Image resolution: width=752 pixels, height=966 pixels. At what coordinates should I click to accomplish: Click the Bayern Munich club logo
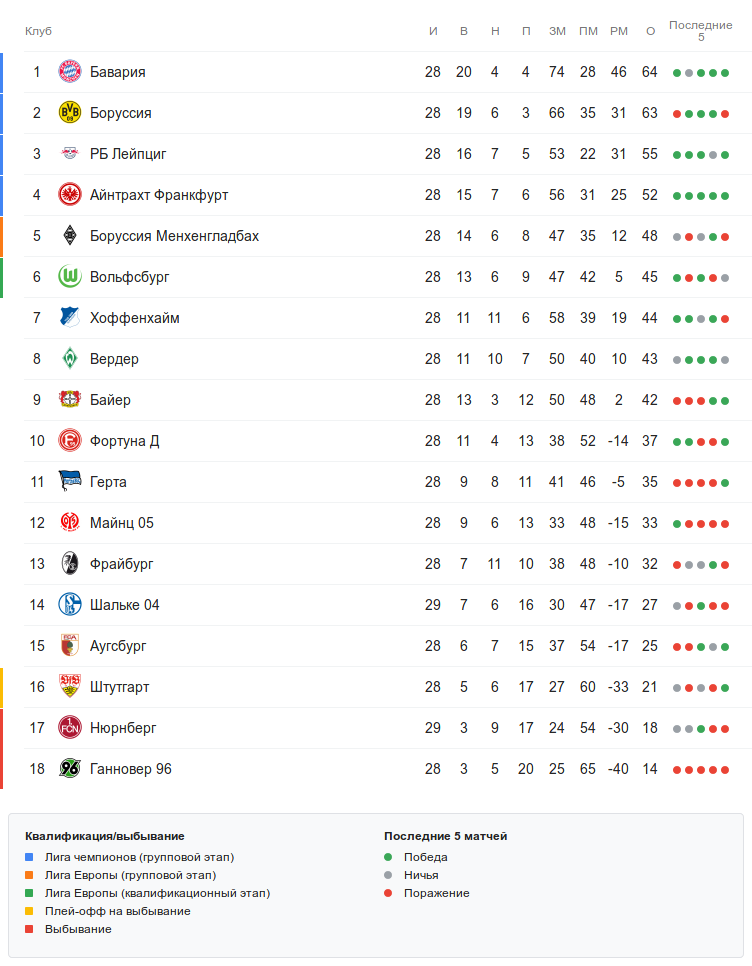(69, 72)
